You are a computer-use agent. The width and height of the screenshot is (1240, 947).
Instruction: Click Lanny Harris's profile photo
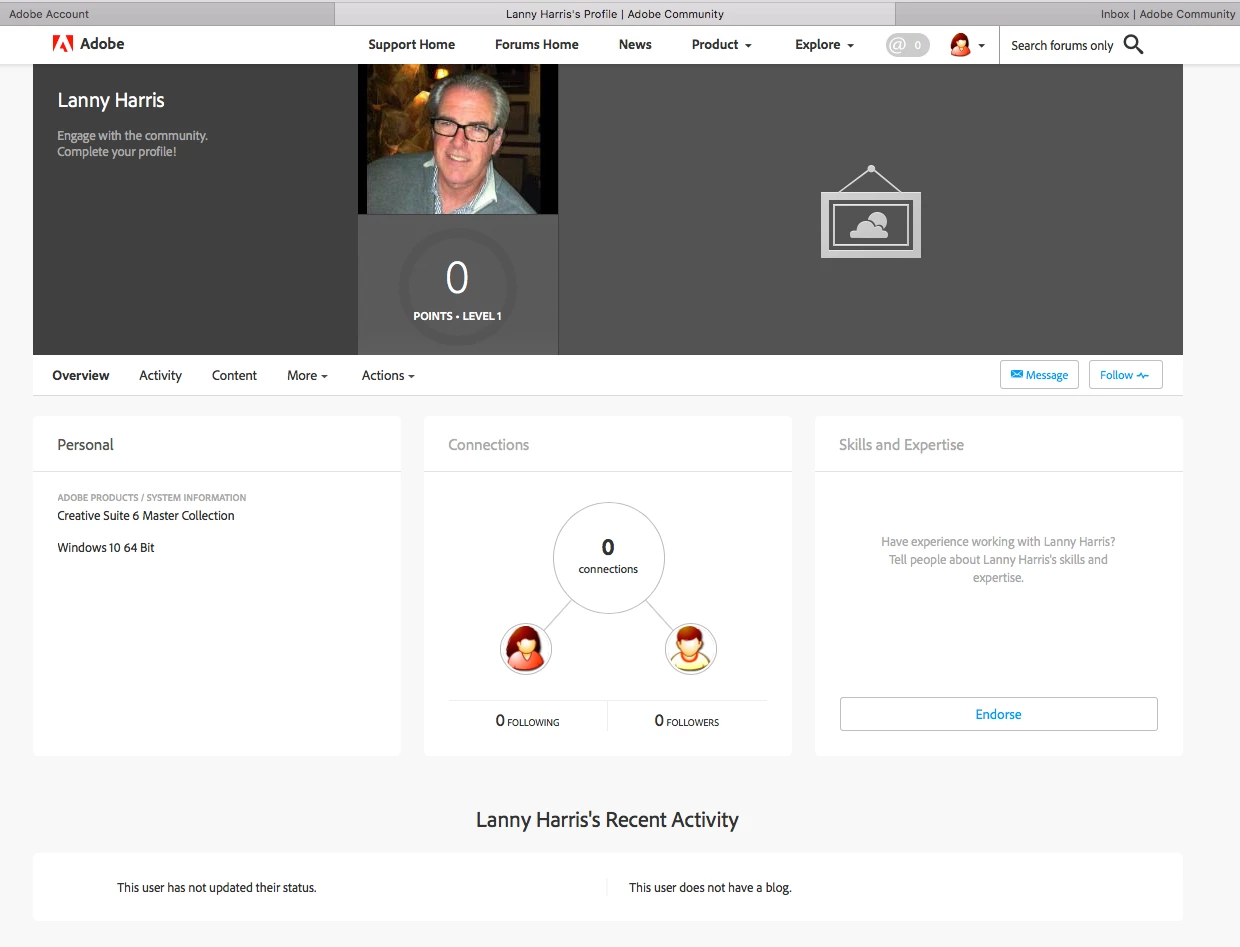pos(458,139)
